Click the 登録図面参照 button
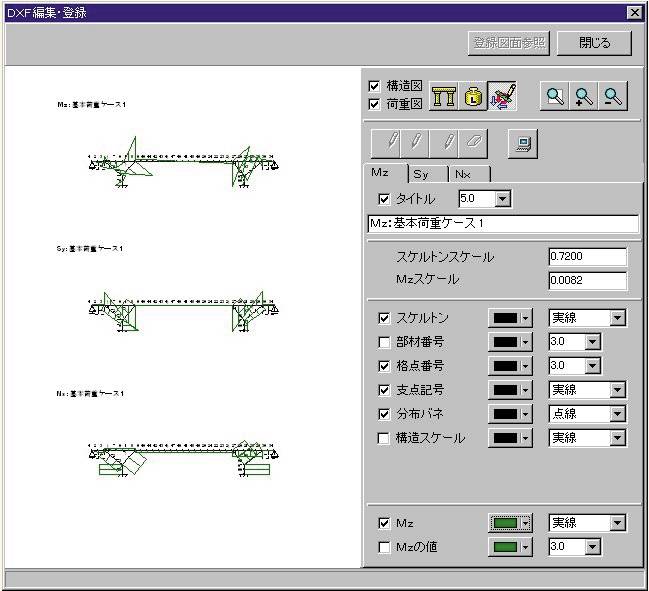The image size is (649, 591). click(x=509, y=43)
